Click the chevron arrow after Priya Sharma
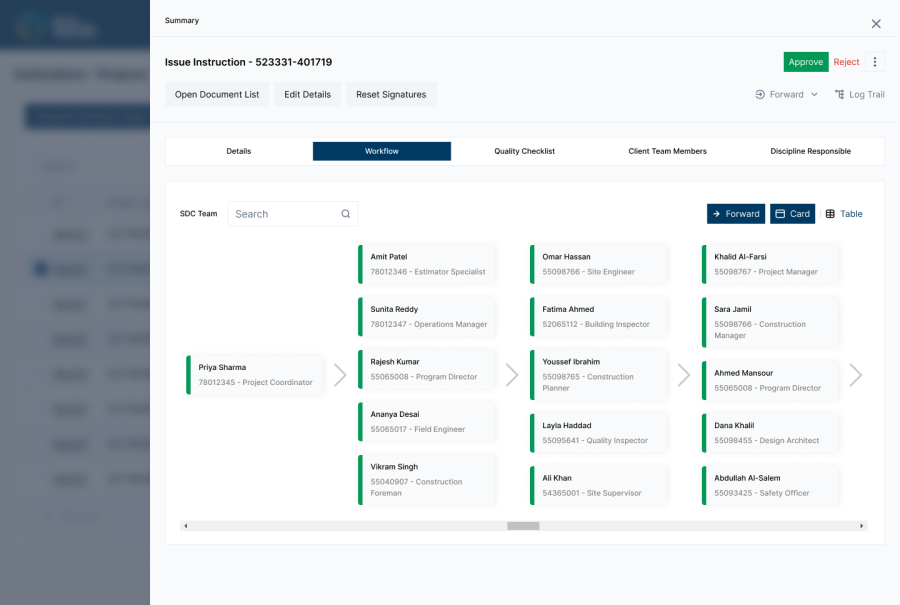This screenshot has height=605, width=900. (340, 375)
